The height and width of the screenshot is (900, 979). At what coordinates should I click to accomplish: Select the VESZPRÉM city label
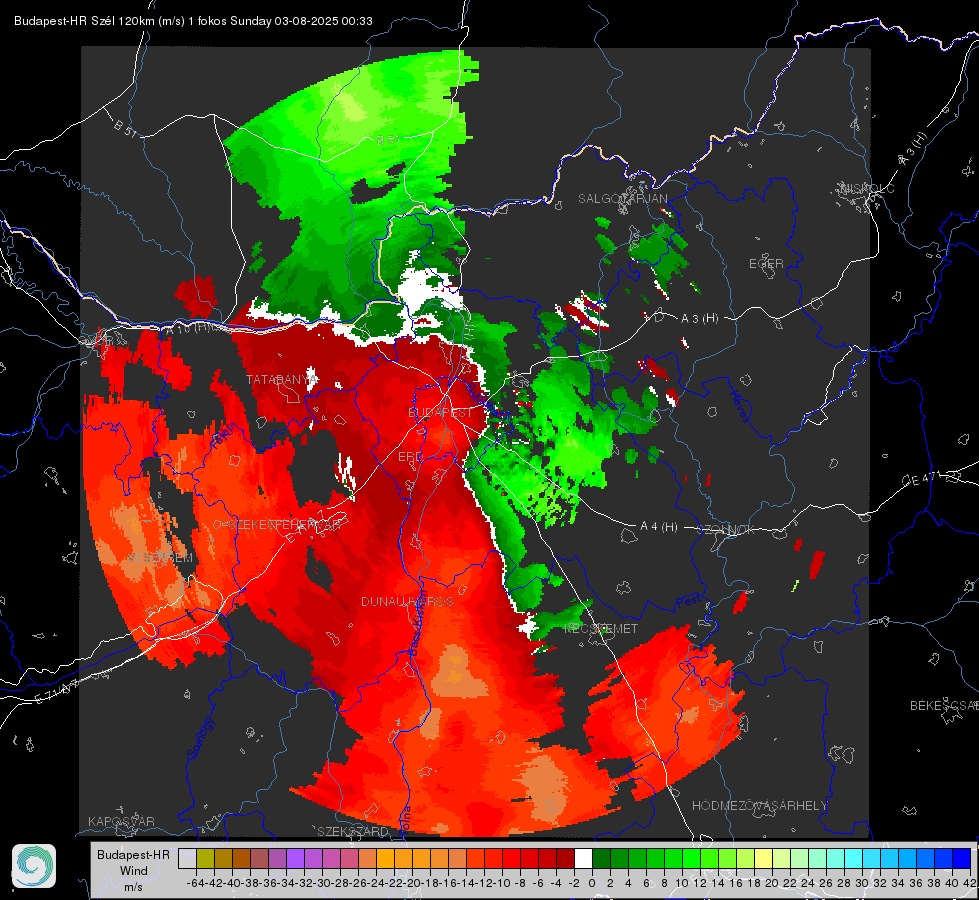pos(160,558)
